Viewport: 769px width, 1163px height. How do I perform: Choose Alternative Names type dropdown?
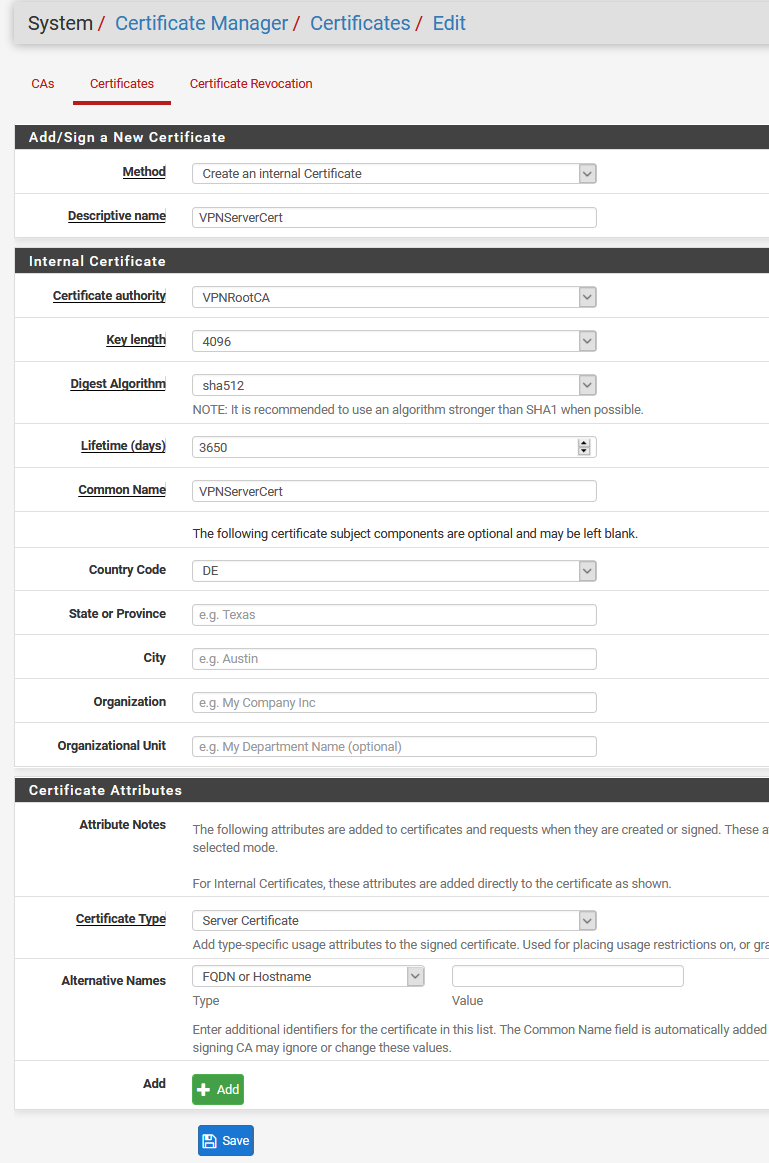[x=308, y=976]
